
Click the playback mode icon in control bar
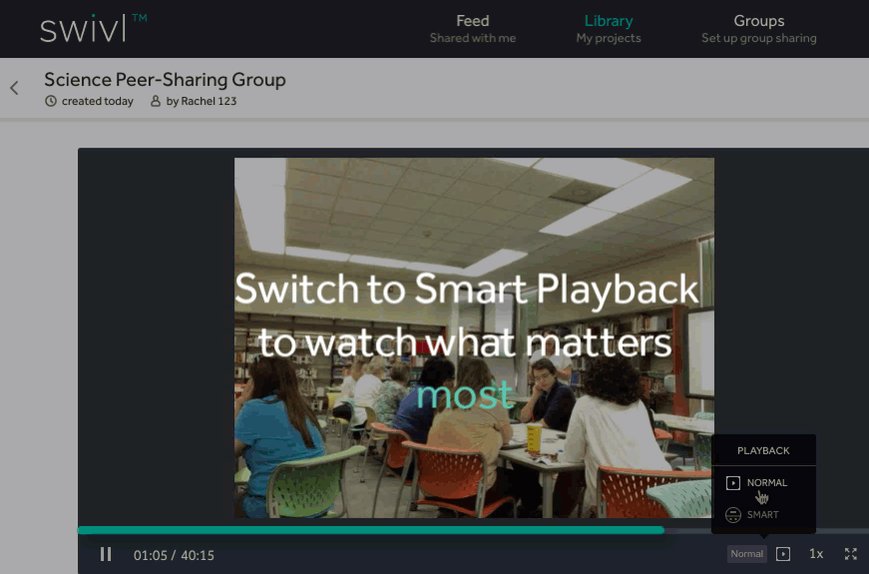(x=783, y=554)
